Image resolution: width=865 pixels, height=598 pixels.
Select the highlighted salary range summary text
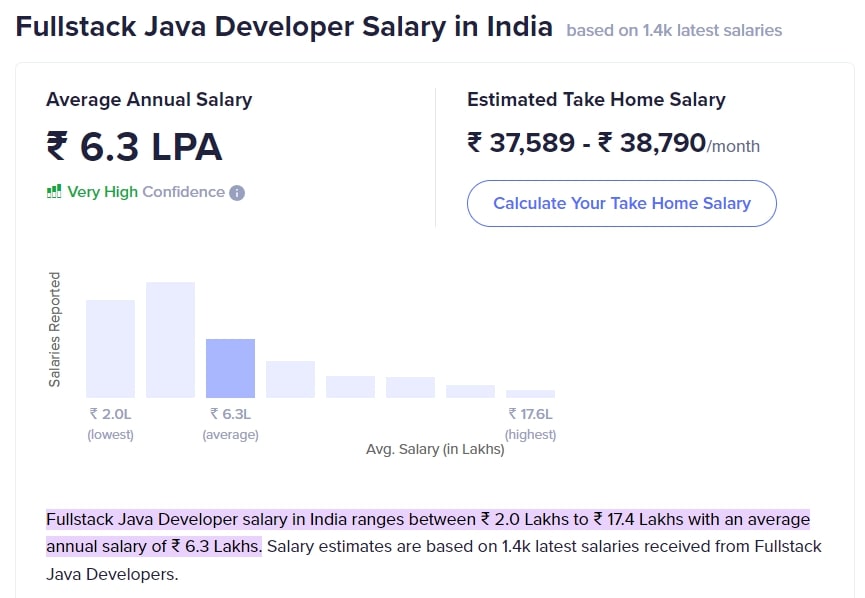coord(428,520)
